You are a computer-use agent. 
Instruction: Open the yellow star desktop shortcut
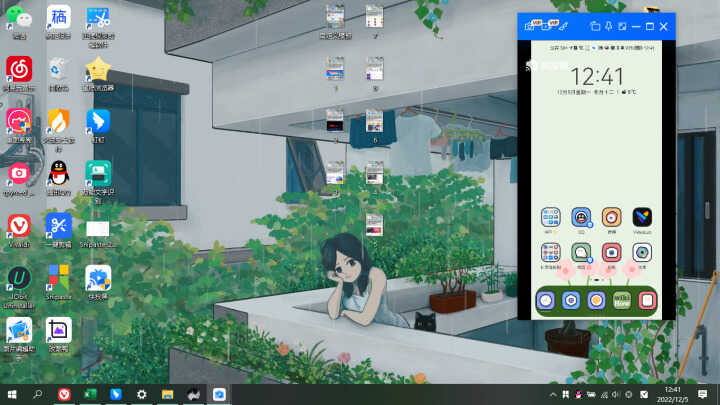click(98, 69)
